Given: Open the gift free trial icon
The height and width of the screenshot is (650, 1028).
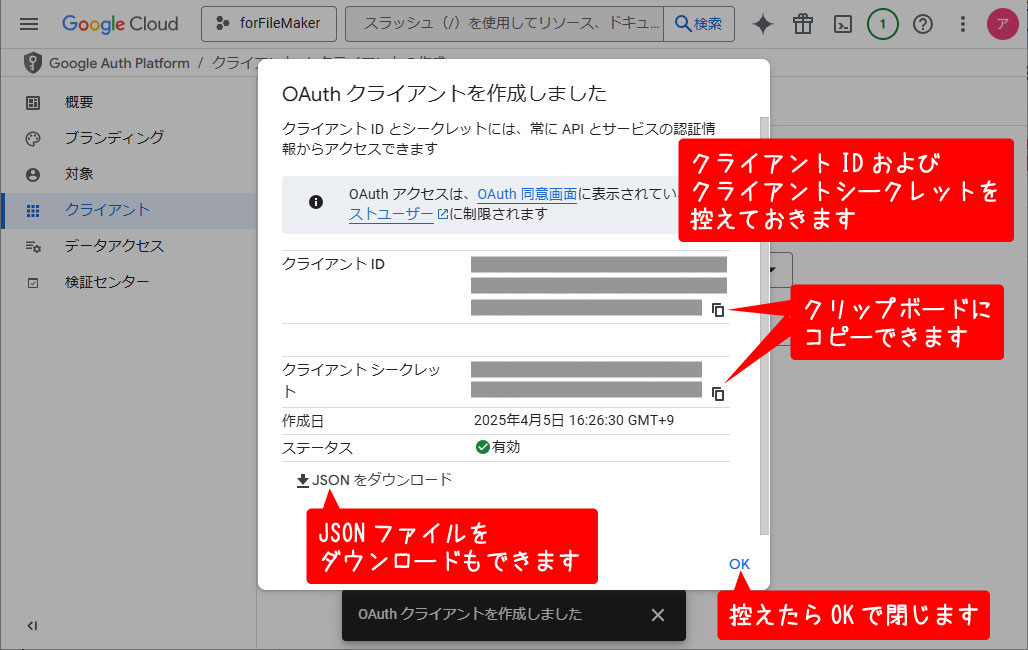Looking at the screenshot, I should pos(802,24).
